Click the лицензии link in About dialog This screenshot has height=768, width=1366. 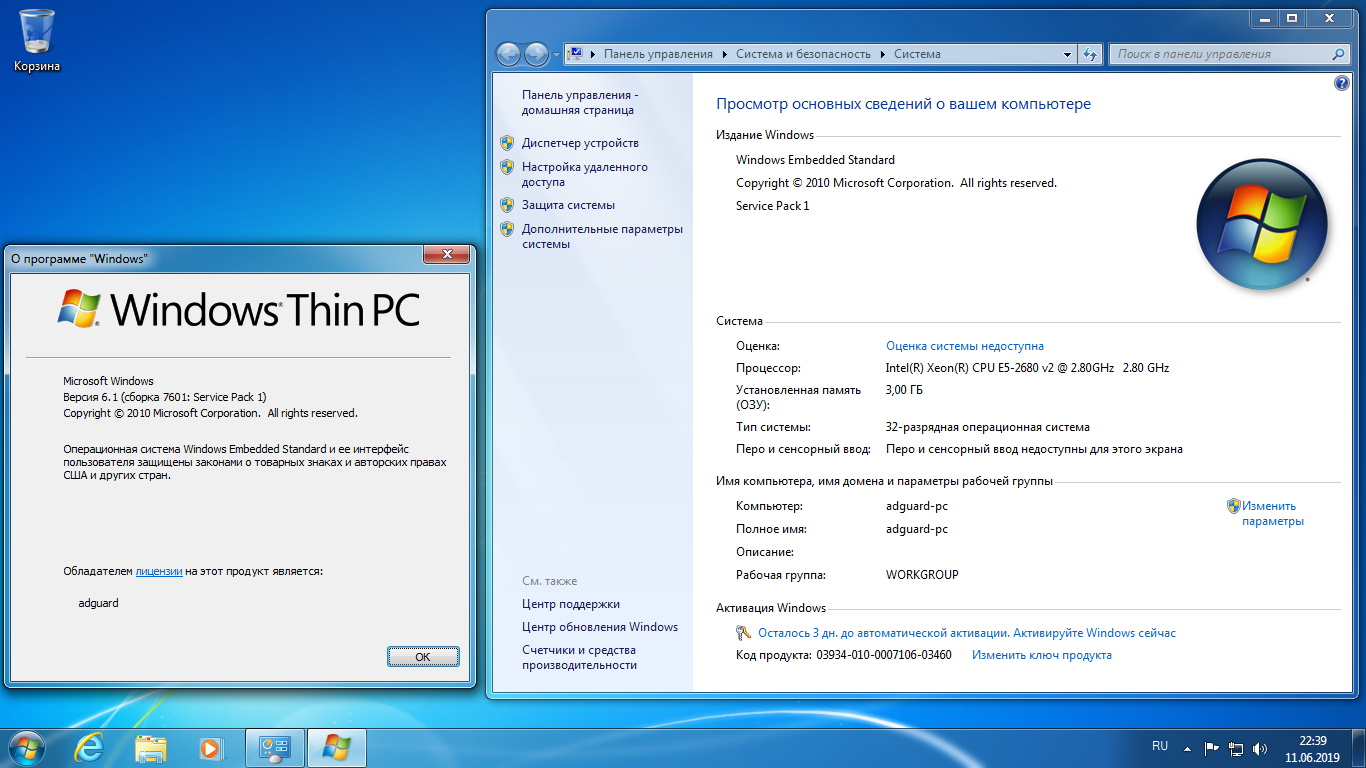pos(159,571)
